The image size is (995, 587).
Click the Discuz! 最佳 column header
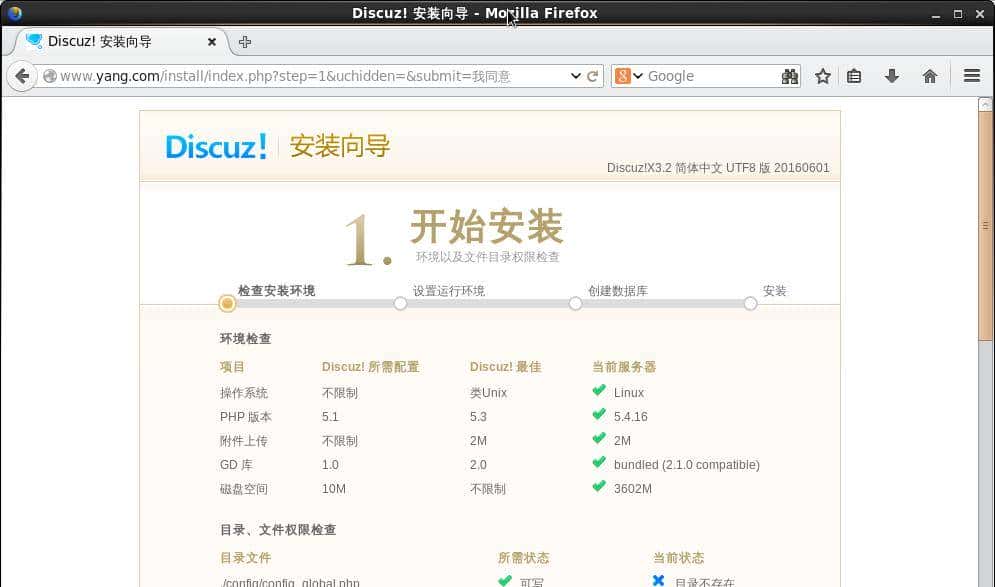click(506, 367)
